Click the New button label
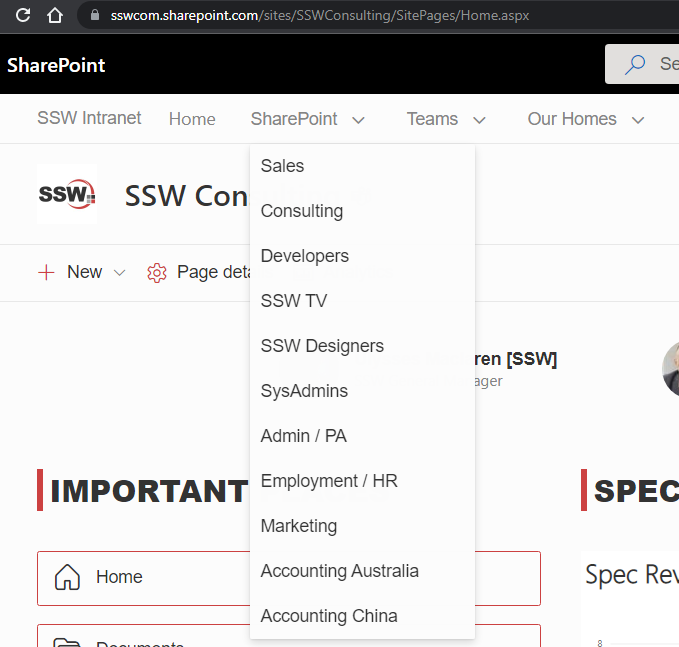Screen dimensions: 679x647 tap(84, 272)
